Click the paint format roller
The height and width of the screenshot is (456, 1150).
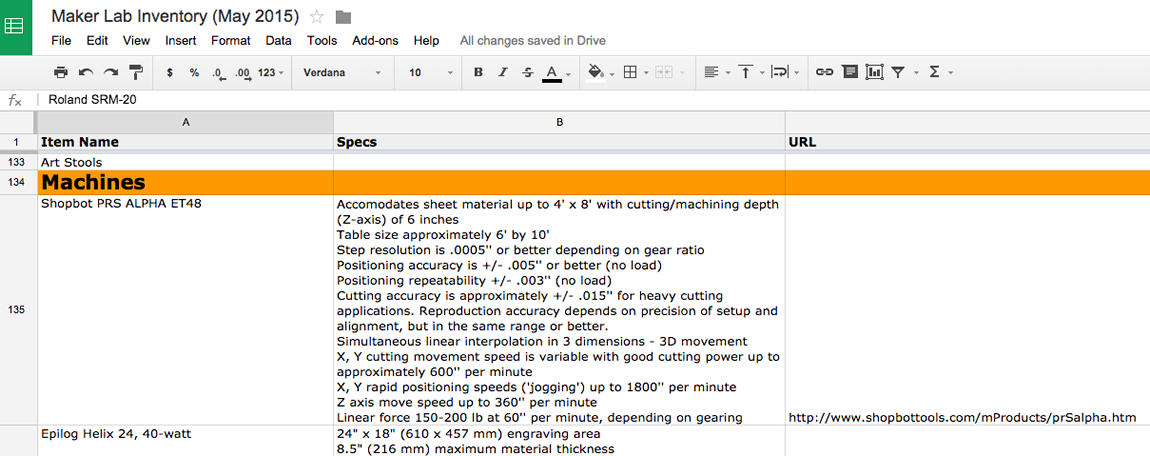(136, 72)
